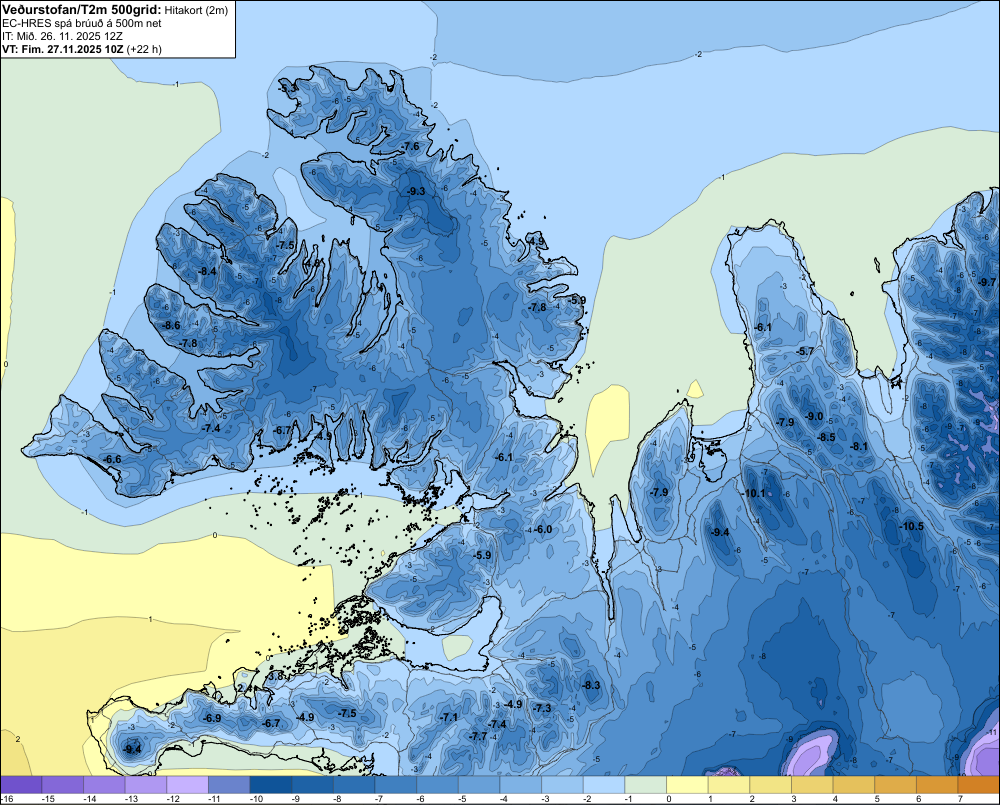Click the orange legend swatch right of 7
The width and height of the screenshot is (1000, 805).
pyautogui.click(x=978, y=785)
